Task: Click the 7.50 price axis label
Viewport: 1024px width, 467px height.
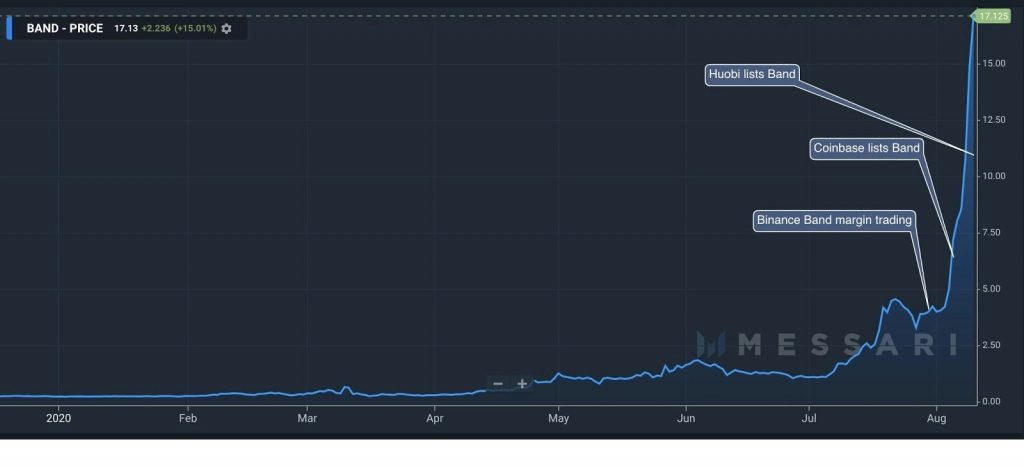Action: pyautogui.click(x=993, y=233)
